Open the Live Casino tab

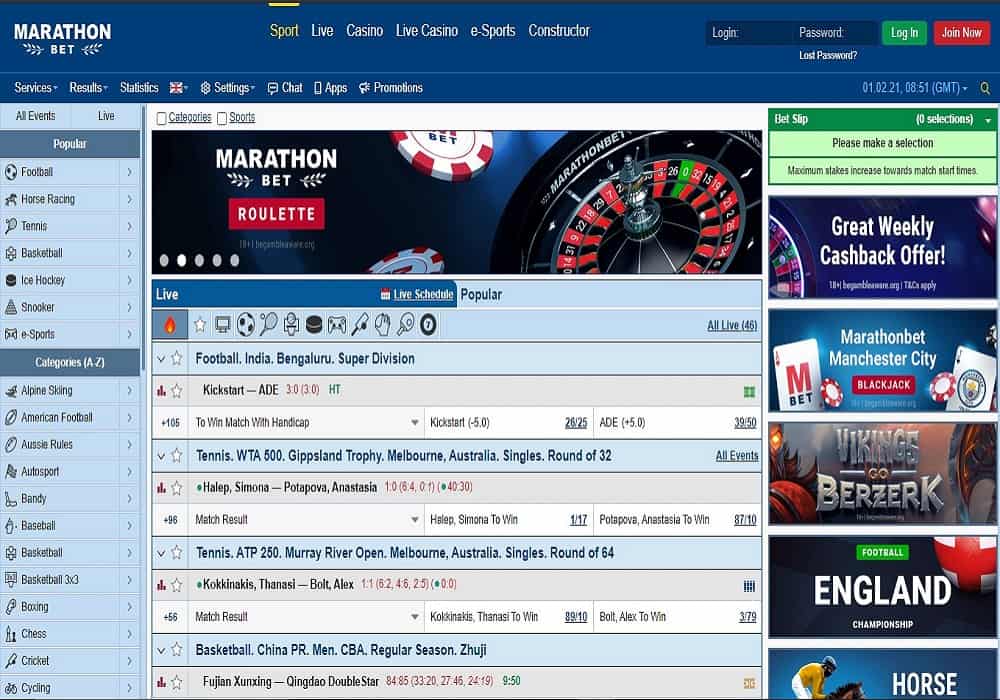(427, 31)
